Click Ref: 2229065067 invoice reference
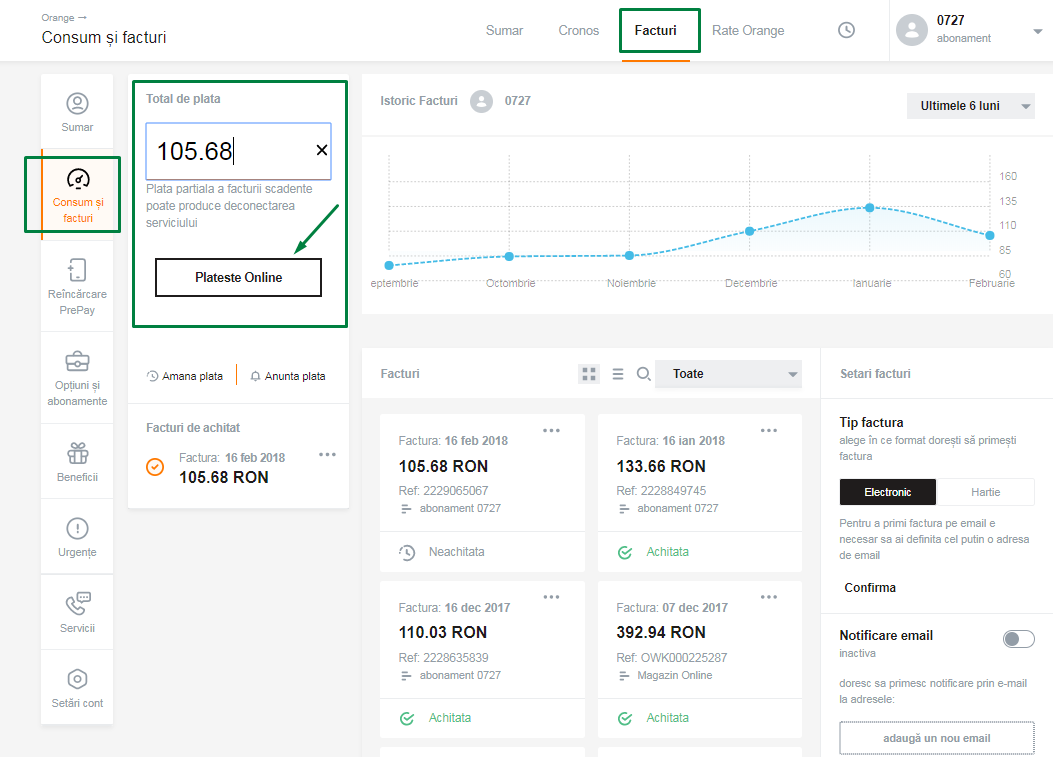 [443, 491]
